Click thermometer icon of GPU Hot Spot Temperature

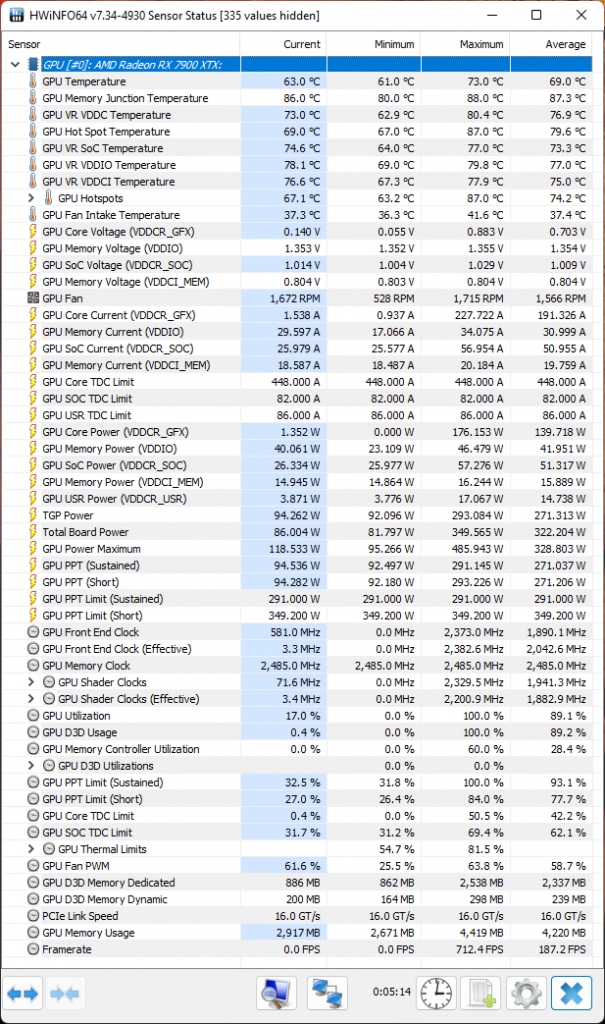(x=33, y=131)
